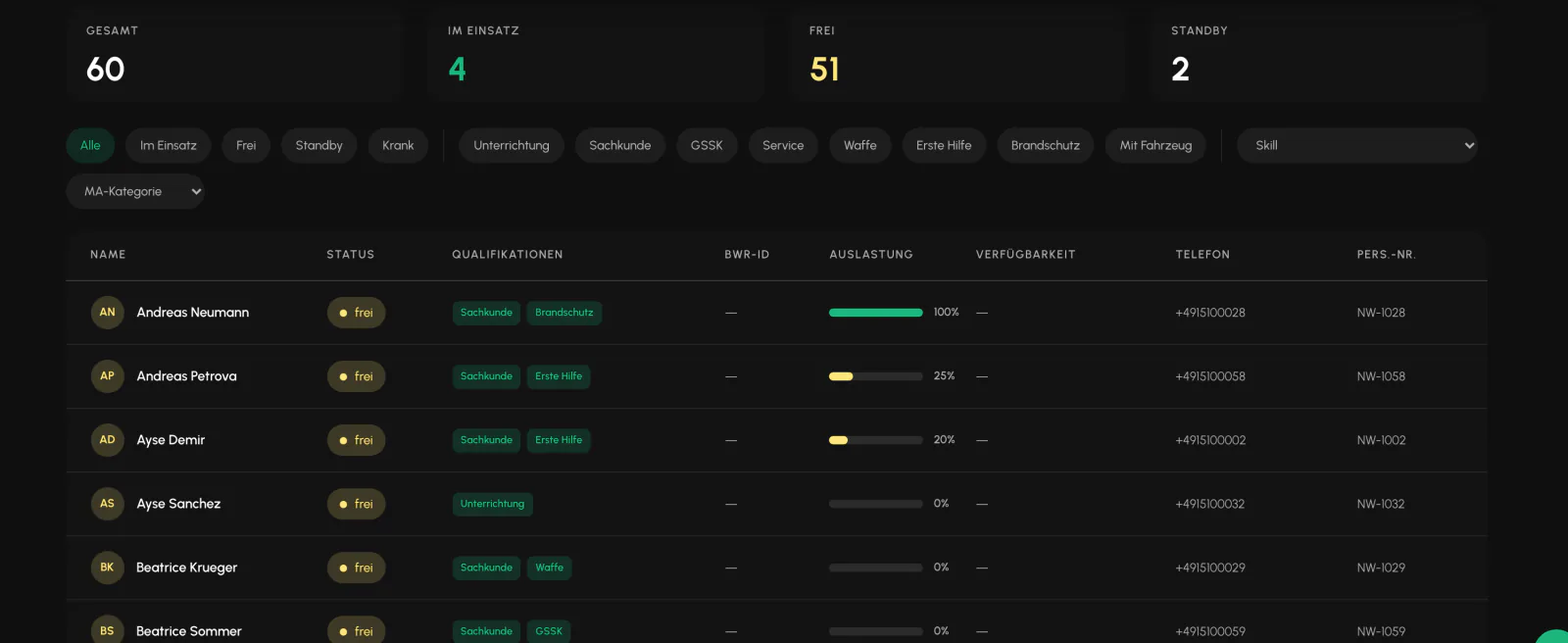
Task: Click frei status badge of Ayse Demir
Action: click(357, 440)
